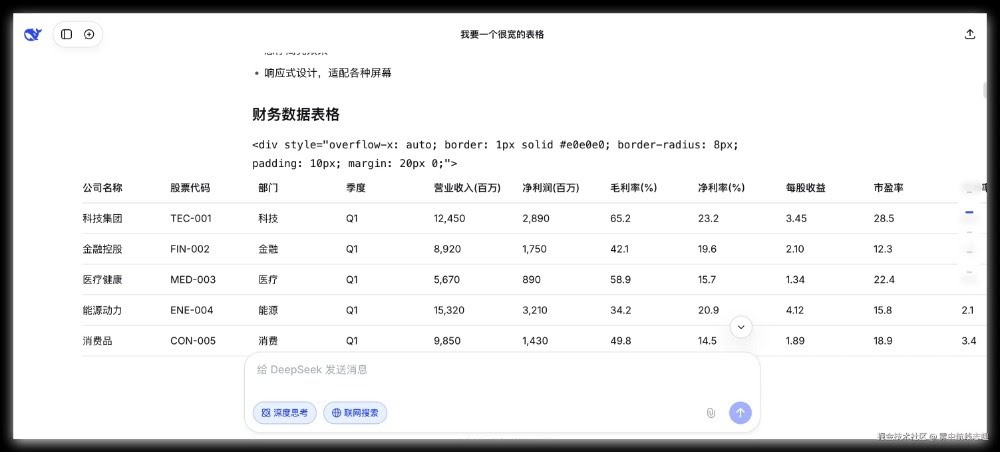The height and width of the screenshot is (452, 1000).
Task: Click the 公司名称 column header
Action: point(102,188)
